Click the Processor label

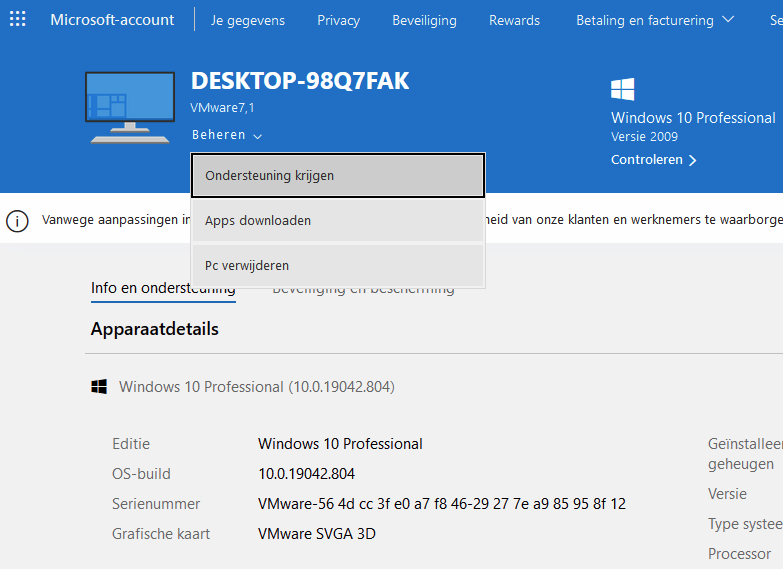click(x=740, y=554)
